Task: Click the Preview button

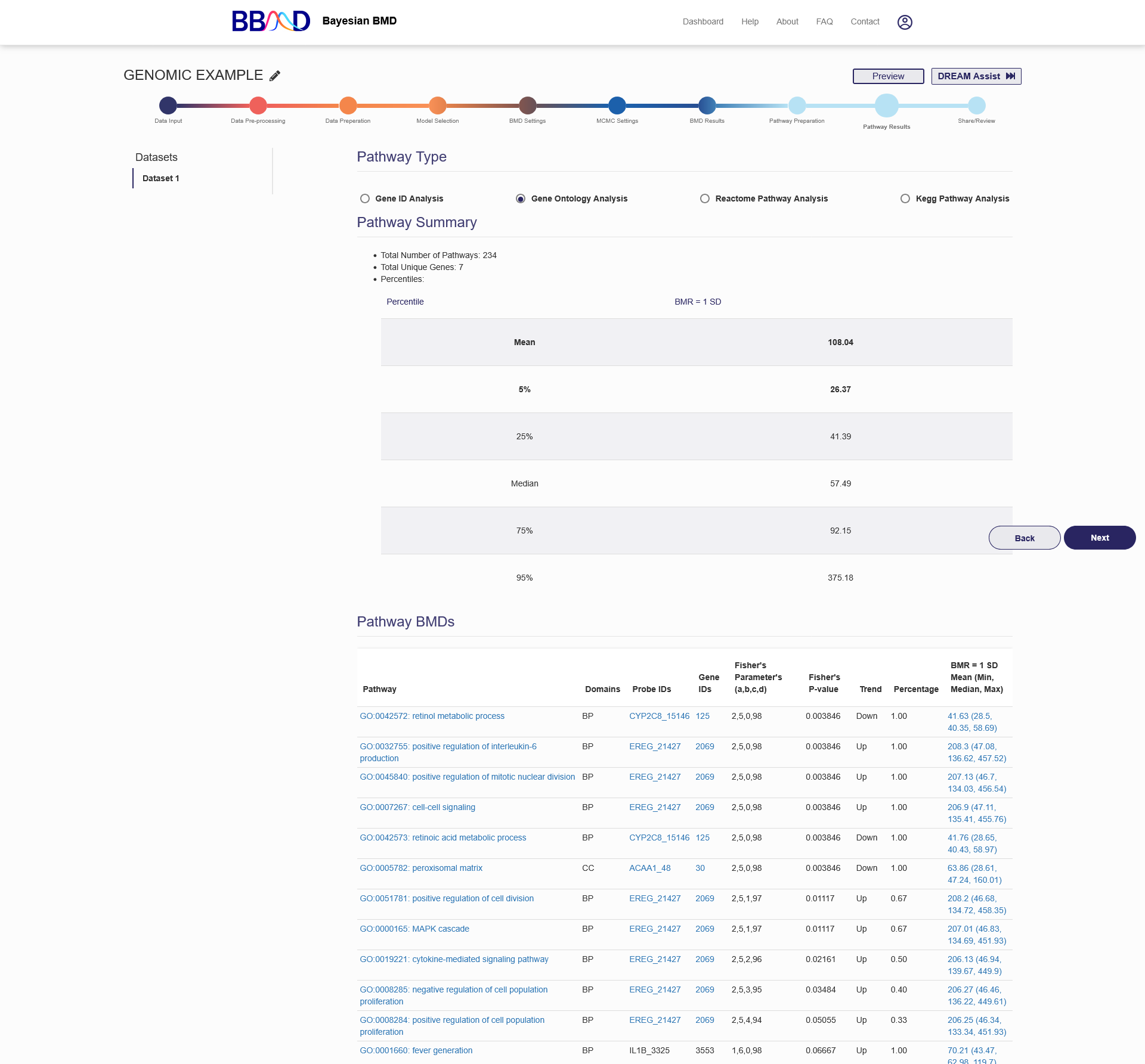Action: (888, 76)
